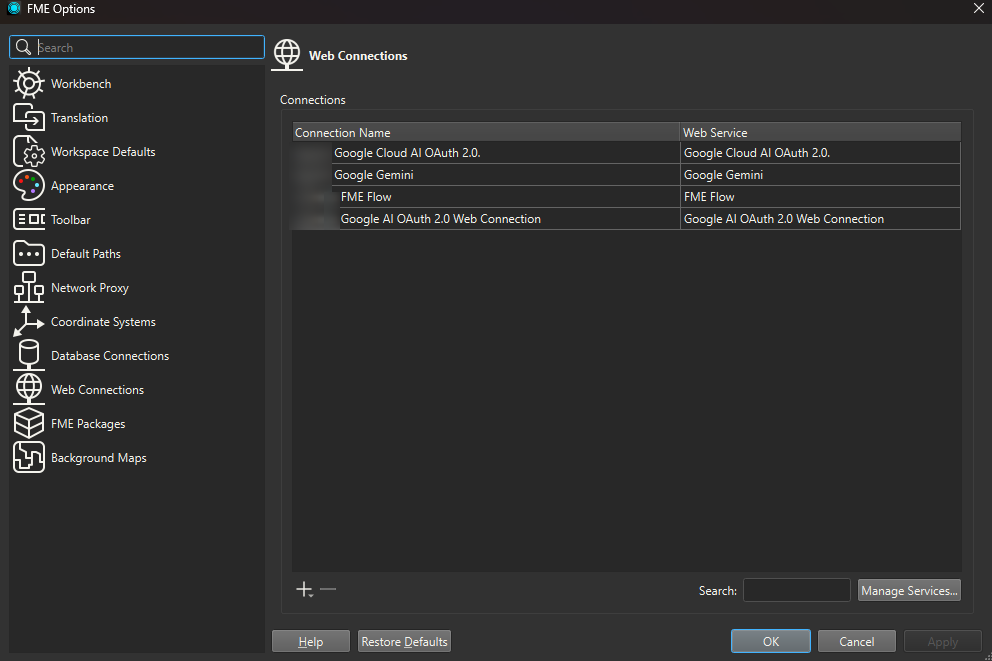Image resolution: width=992 pixels, height=661 pixels.
Task: Click the Network Proxy icon
Action: click(x=28, y=288)
